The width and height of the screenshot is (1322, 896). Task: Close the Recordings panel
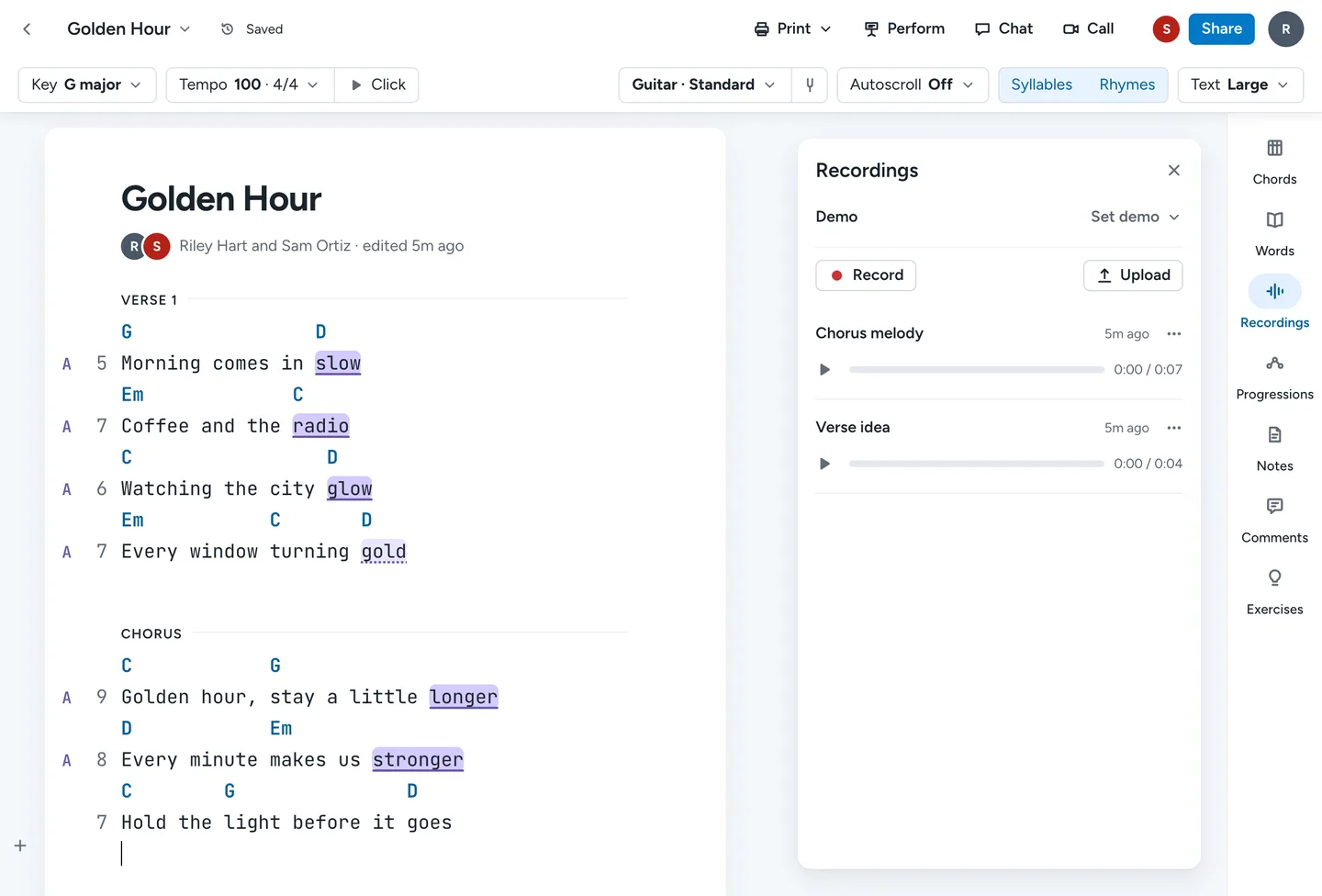tap(1173, 171)
